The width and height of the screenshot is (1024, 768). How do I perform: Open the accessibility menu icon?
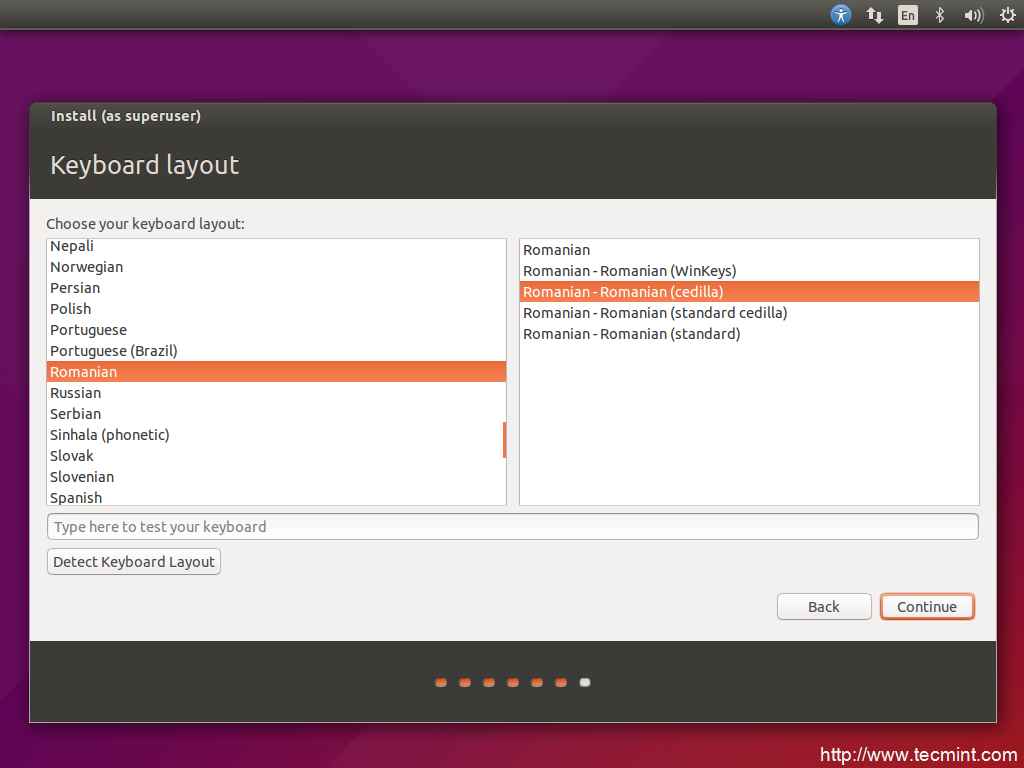point(841,15)
